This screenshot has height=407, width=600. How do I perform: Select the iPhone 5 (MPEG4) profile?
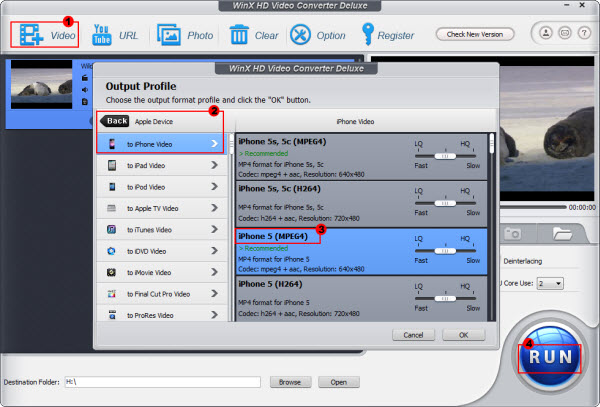pyautogui.click(x=361, y=252)
